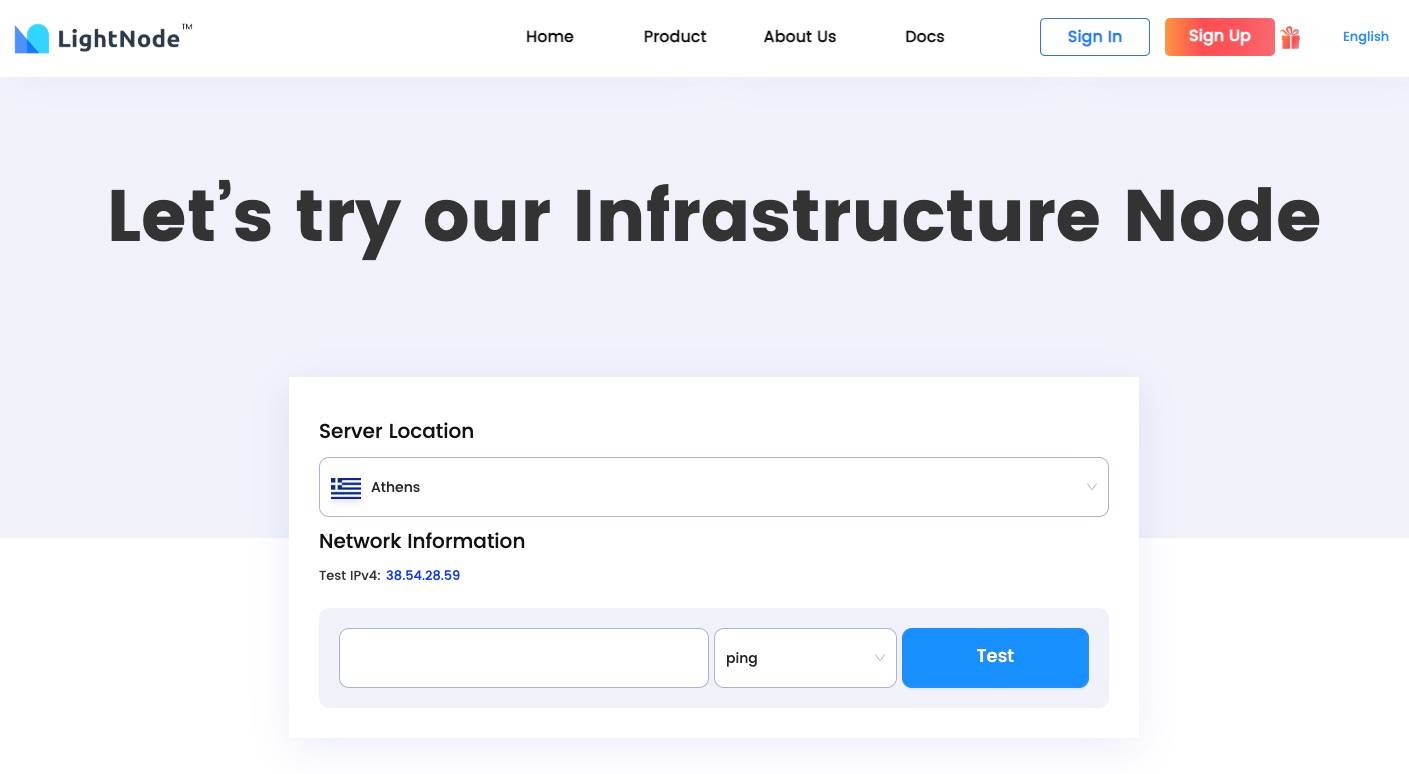Viewport: 1409px width, 774px height.
Task: Open the Docs menu
Action: tap(924, 37)
